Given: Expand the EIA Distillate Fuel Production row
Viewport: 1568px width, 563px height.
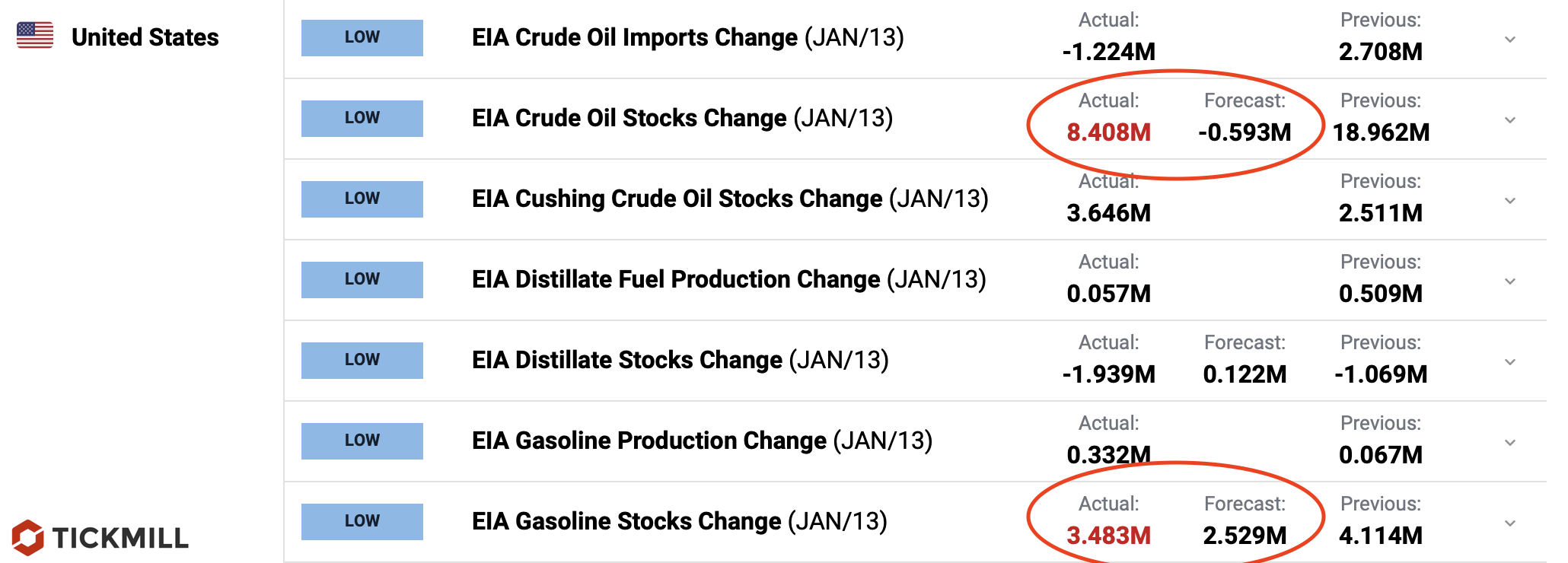Looking at the screenshot, I should pyautogui.click(x=1510, y=281).
